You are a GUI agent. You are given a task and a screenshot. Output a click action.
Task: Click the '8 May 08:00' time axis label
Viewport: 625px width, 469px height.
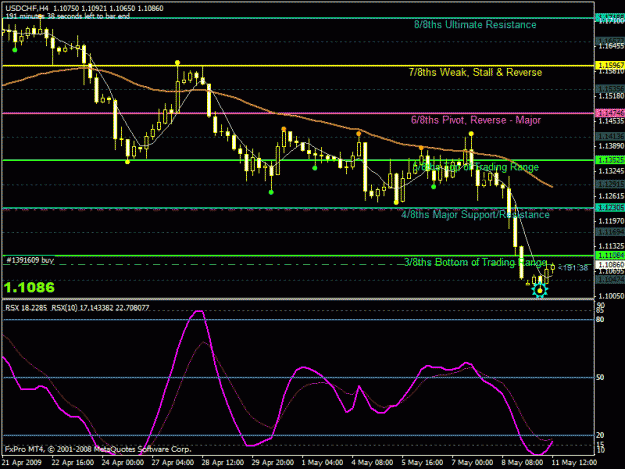(522, 463)
